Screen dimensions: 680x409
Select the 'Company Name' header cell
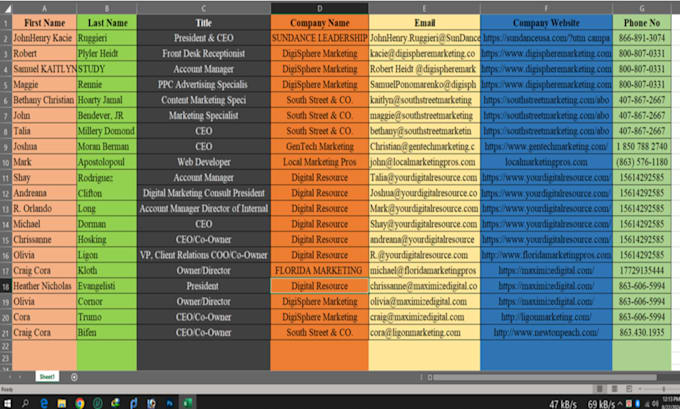pyautogui.click(x=320, y=23)
